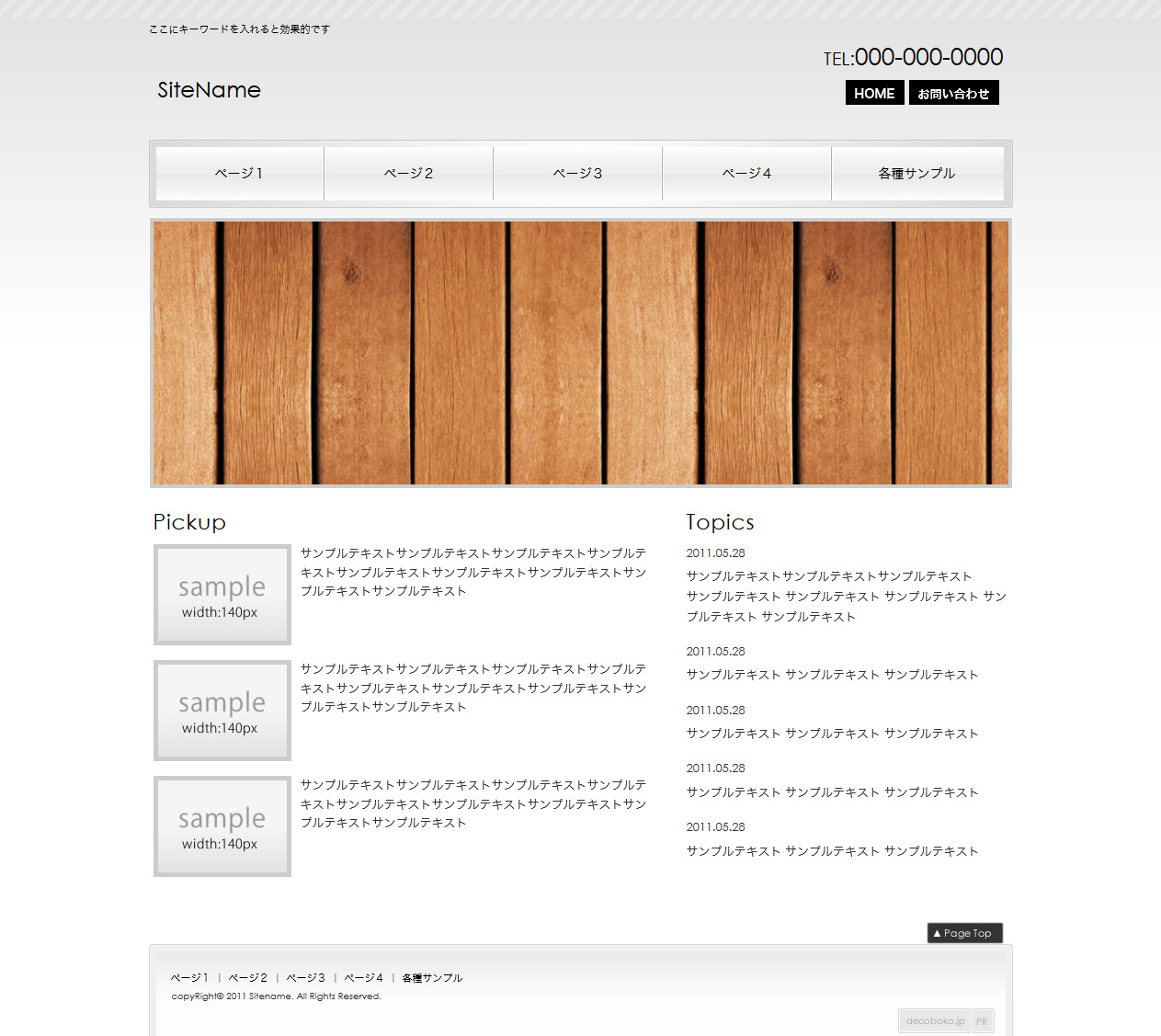Image resolution: width=1161 pixels, height=1036 pixels.
Task: Select ページ2 in the main navigation
Action: 409,174
